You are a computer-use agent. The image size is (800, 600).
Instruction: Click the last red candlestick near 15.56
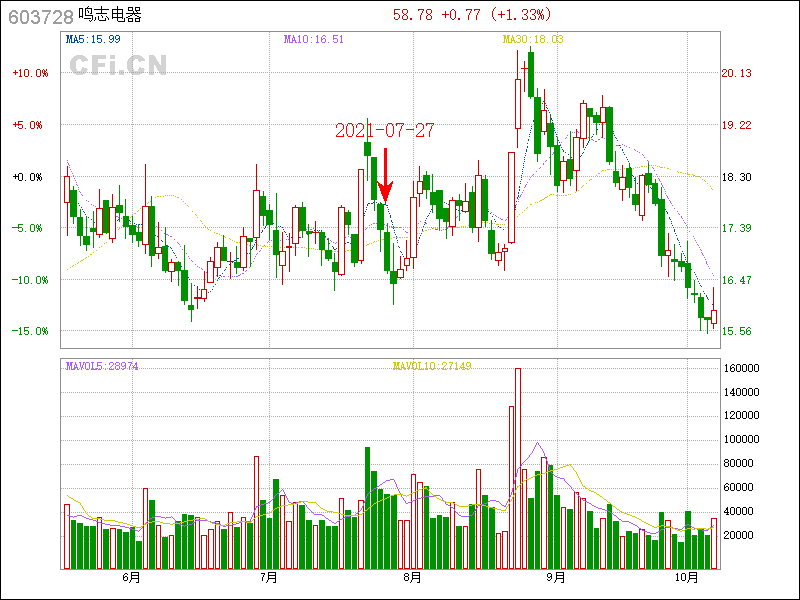tap(714, 310)
